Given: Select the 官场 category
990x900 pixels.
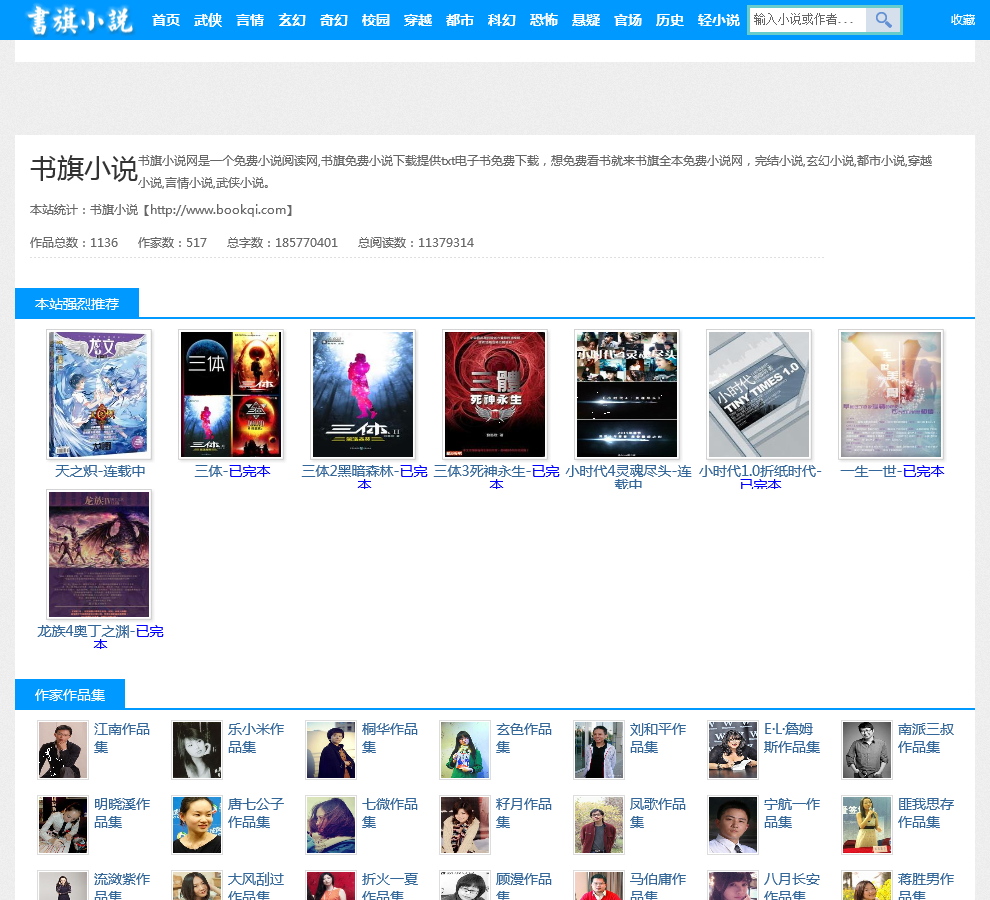Looking at the screenshot, I should pos(628,20).
